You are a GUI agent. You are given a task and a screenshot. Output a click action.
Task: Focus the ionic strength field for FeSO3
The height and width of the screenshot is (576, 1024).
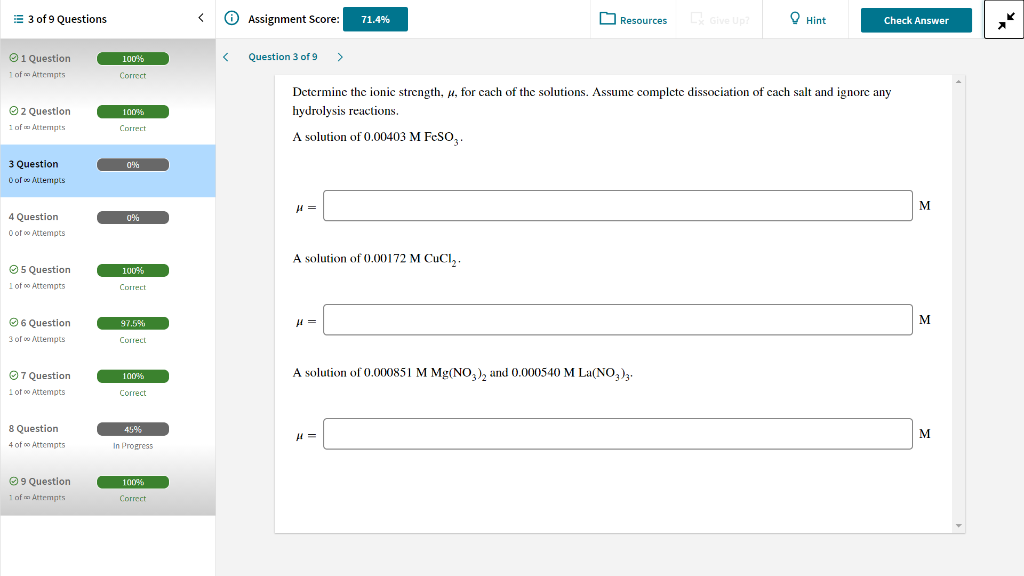(x=618, y=206)
